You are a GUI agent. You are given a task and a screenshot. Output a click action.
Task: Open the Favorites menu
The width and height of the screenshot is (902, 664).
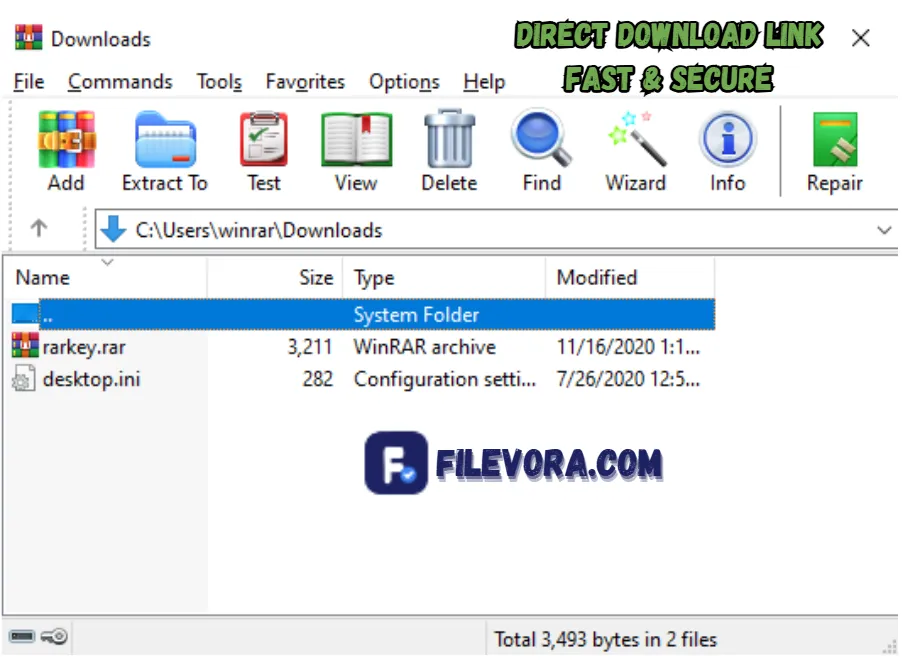[x=305, y=82]
